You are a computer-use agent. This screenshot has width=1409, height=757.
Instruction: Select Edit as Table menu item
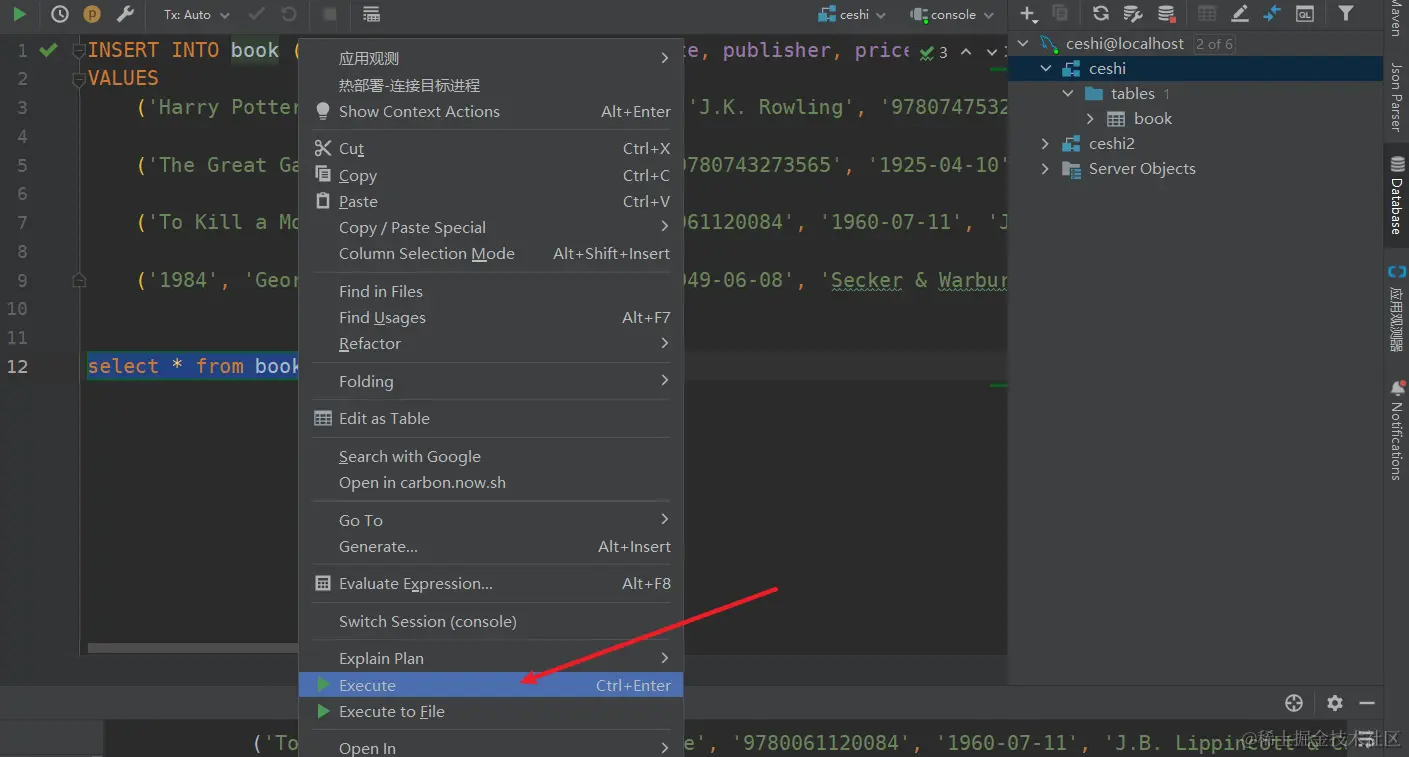[491, 418]
